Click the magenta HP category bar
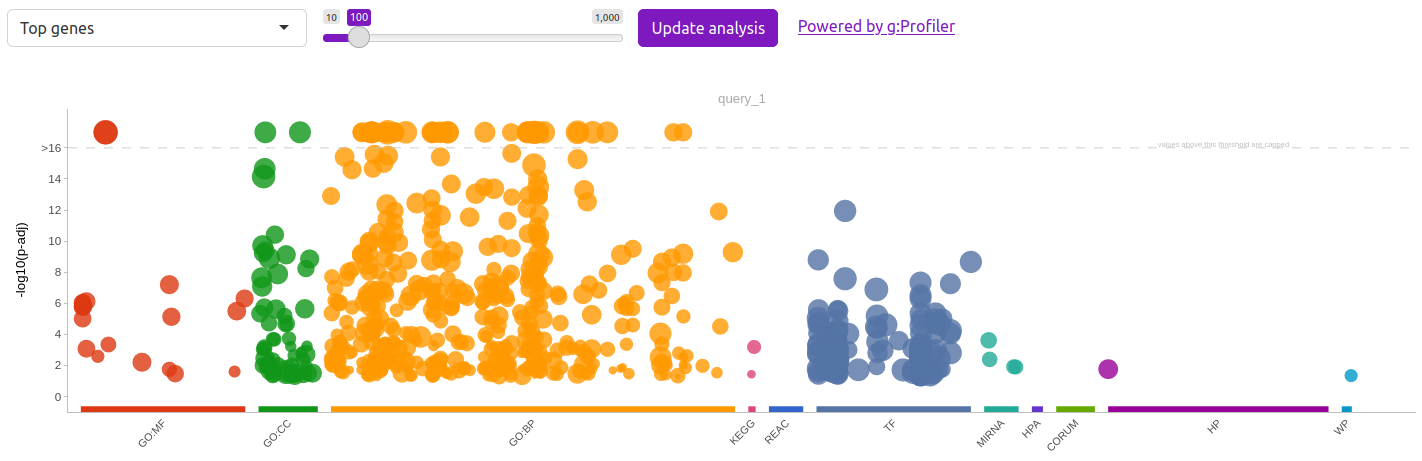 (1218, 409)
